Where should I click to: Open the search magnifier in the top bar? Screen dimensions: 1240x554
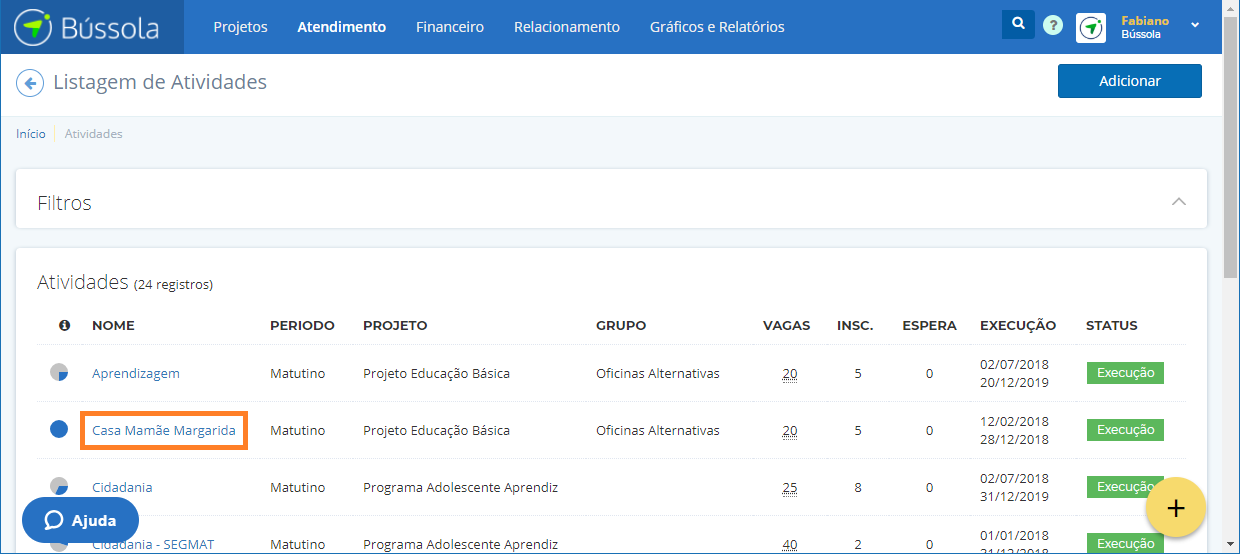coord(1018,25)
